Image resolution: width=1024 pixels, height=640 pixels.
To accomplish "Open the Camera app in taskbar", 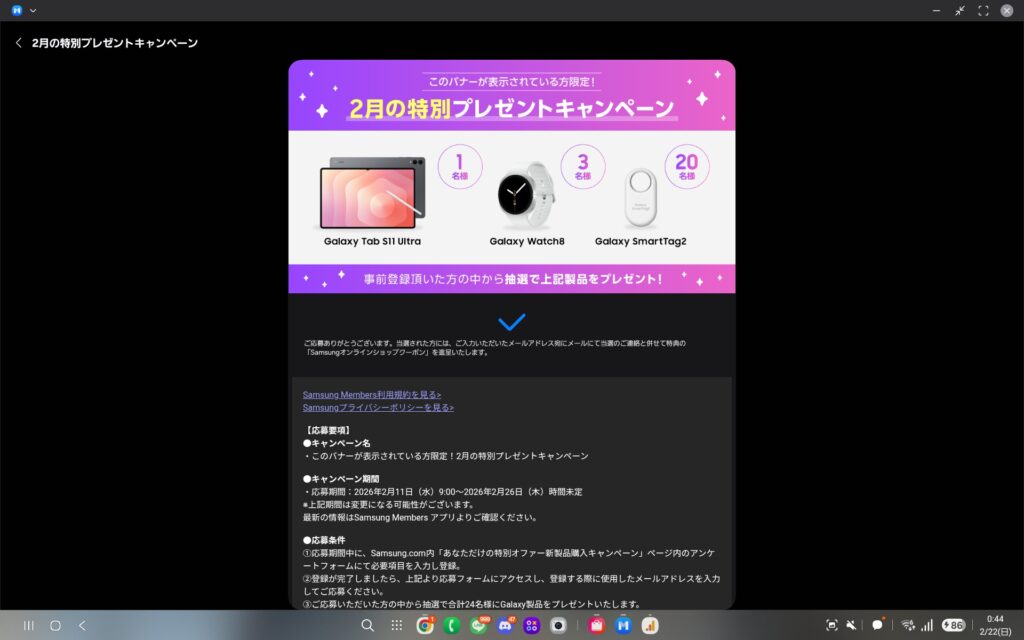I will (x=558, y=625).
